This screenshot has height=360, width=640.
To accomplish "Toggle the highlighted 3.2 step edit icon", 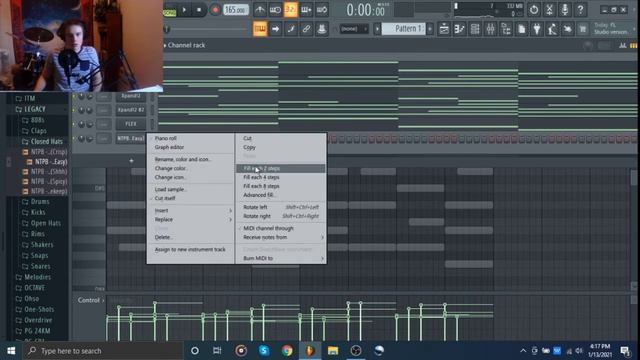I will coord(291,9).
